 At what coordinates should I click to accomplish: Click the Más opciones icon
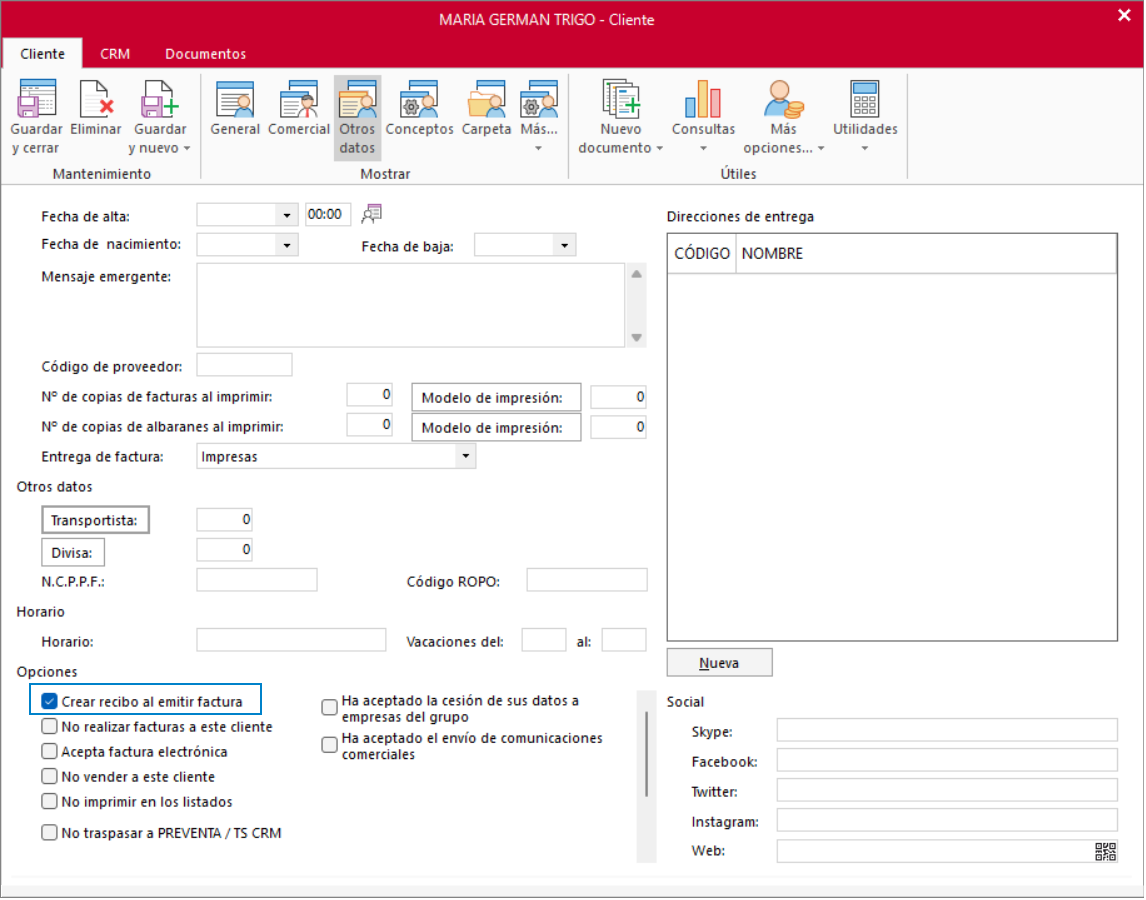pos(783,99)
